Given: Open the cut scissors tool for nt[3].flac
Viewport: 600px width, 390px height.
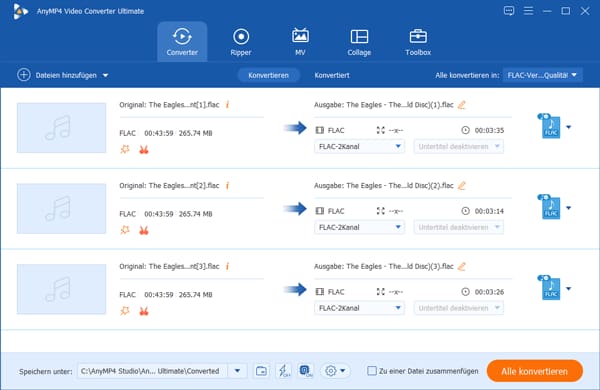Looking at the screenshot, I should tap(144, 311).
